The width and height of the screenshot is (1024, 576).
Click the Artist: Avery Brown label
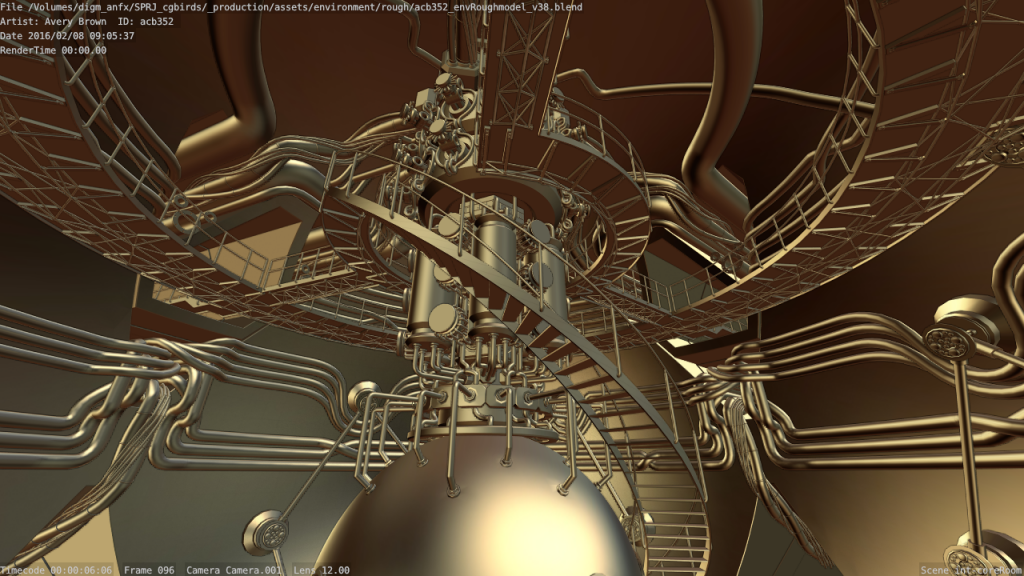(53, 22)
